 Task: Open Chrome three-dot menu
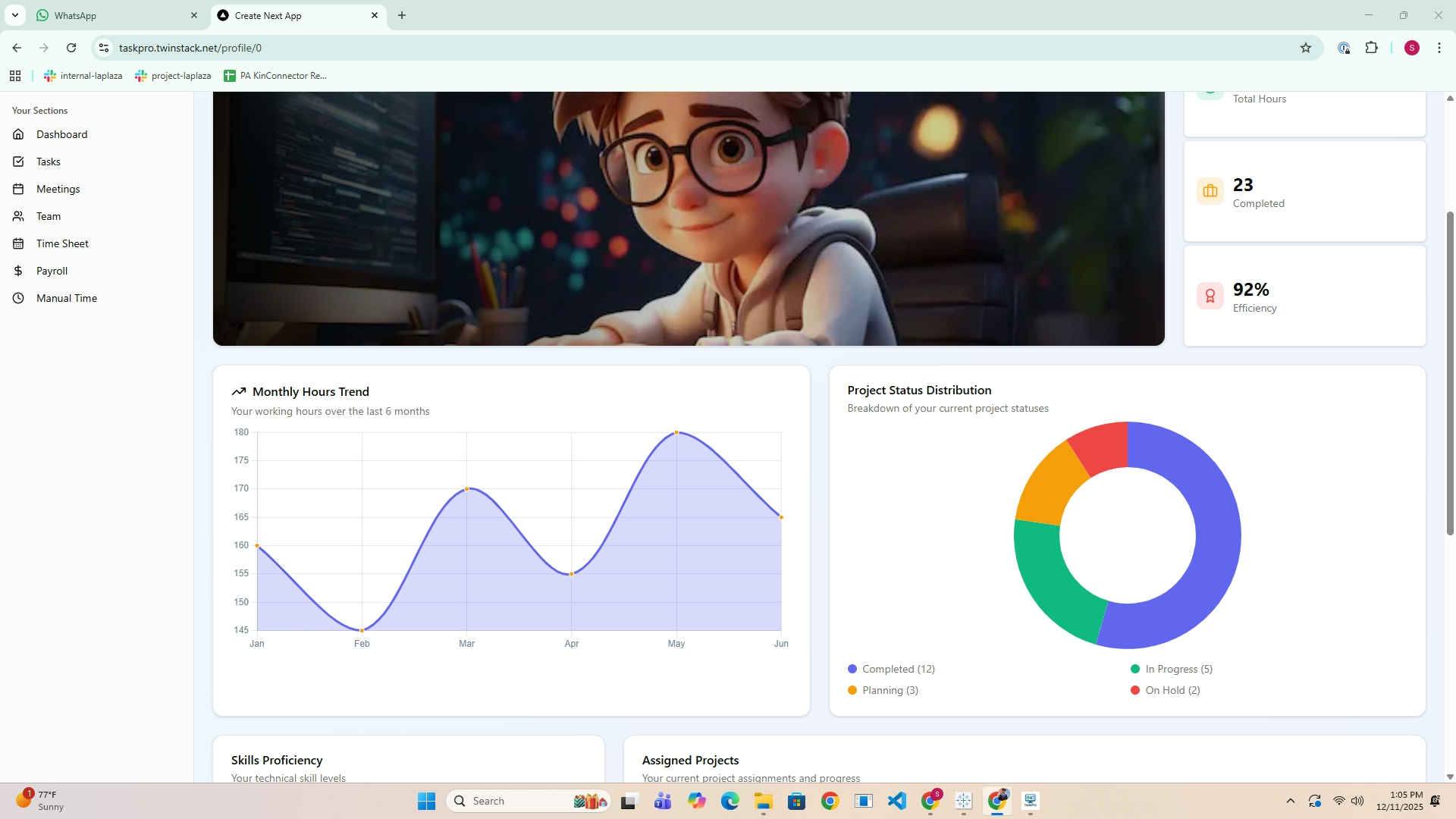[1439, 48]
